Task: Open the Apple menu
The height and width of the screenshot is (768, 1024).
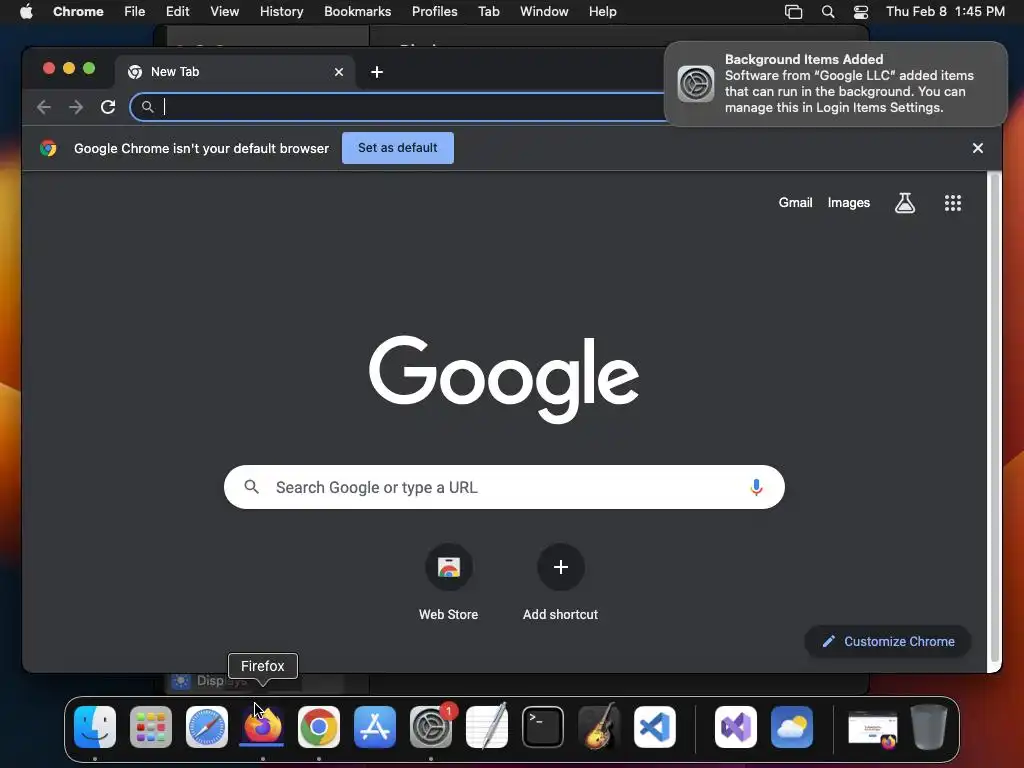Action: tap(26, 12)
